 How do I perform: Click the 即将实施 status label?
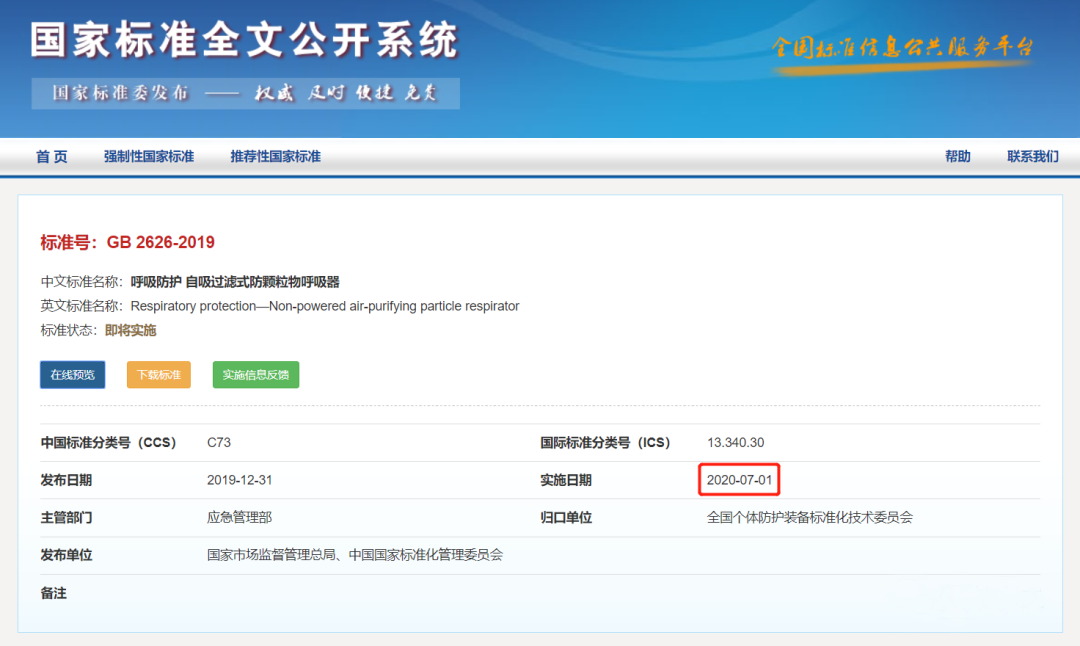click(x=129, y=330)
